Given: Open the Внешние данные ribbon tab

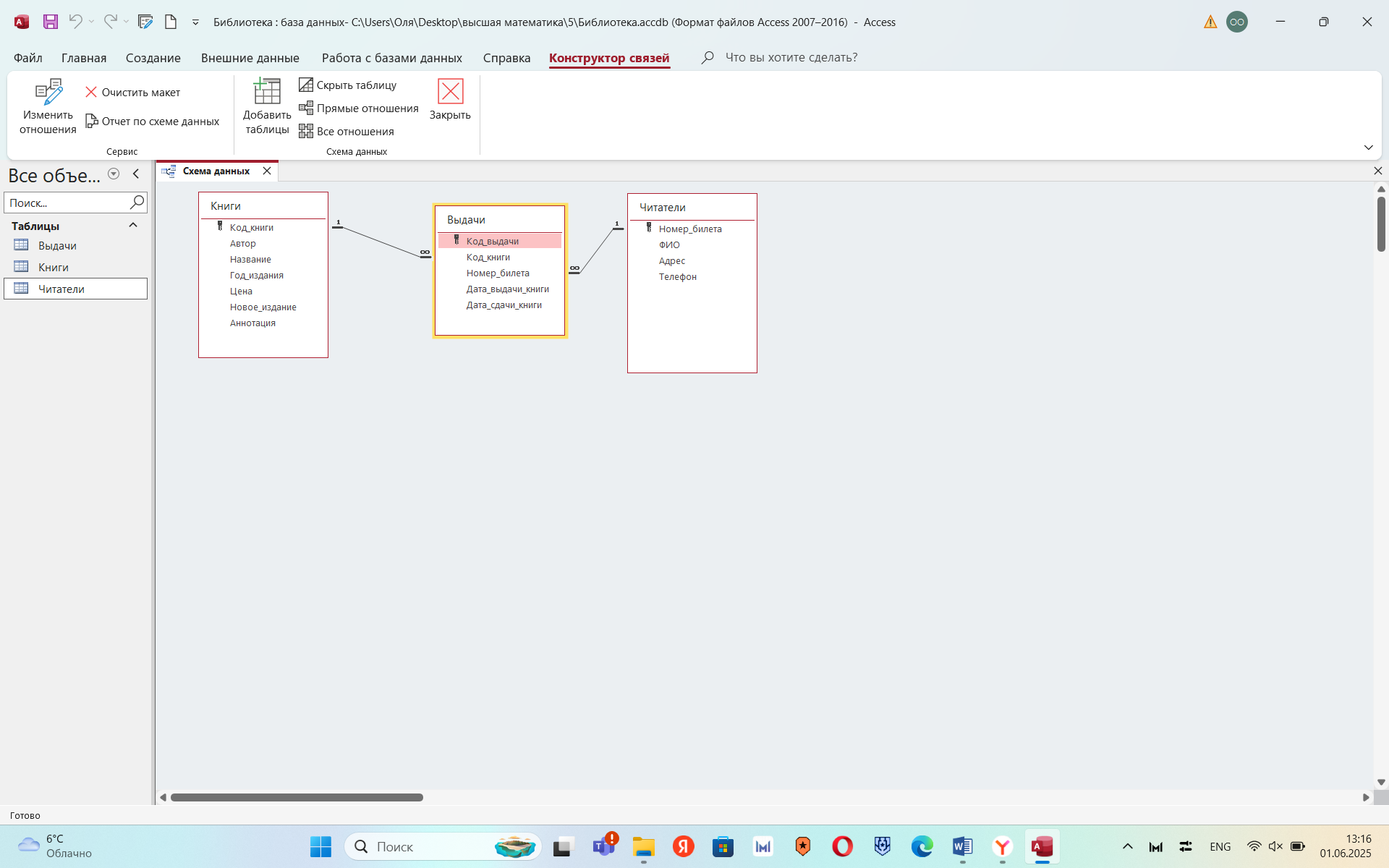Looking at the screenshot, I should [250, 58].
